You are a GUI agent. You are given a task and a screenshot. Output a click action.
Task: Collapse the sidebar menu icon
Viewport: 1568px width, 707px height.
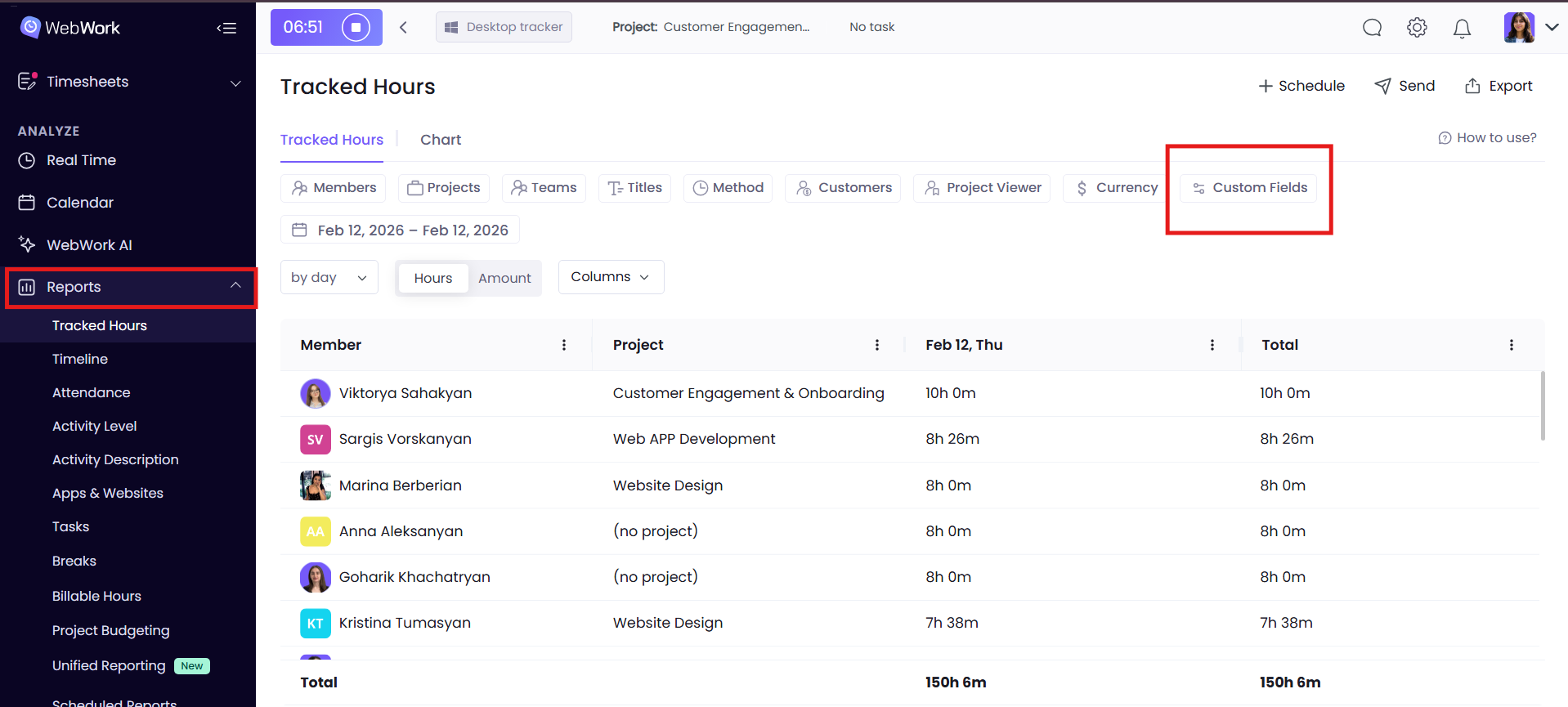[226, 28]
